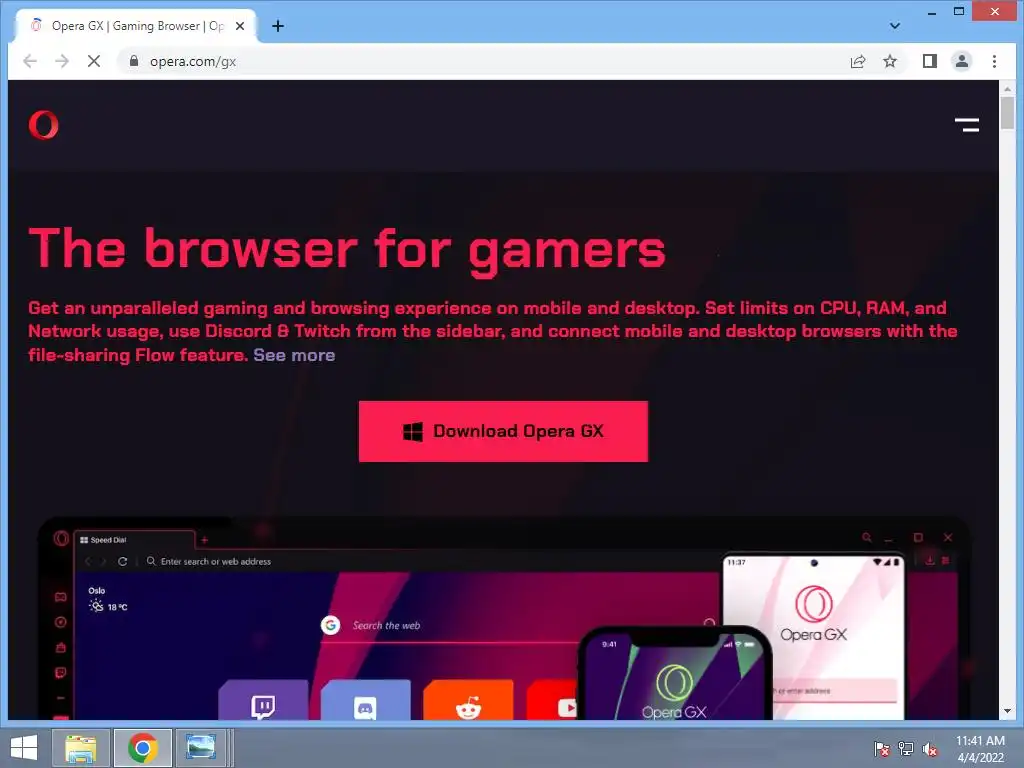Click the Google search box in the preview image

pyautogui.click(x=519, y=626)
